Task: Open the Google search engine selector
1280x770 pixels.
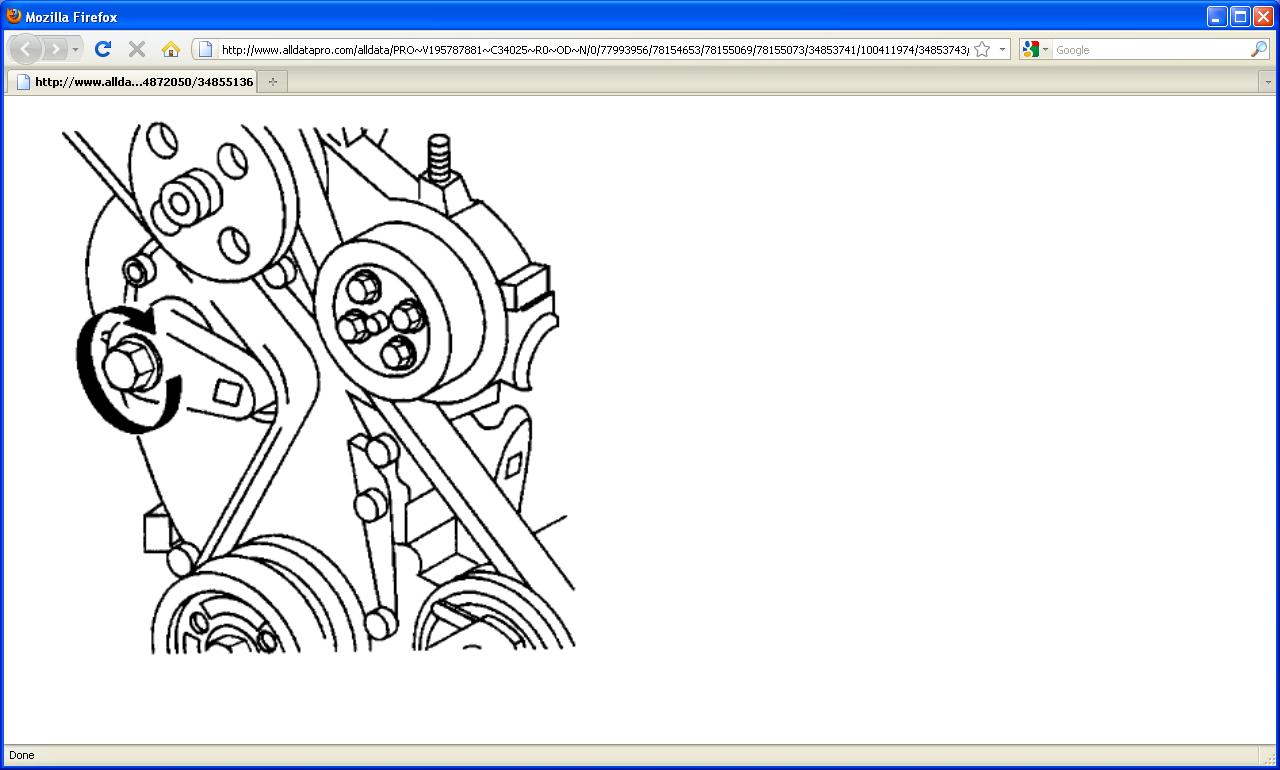Action: pos(1036,49)
